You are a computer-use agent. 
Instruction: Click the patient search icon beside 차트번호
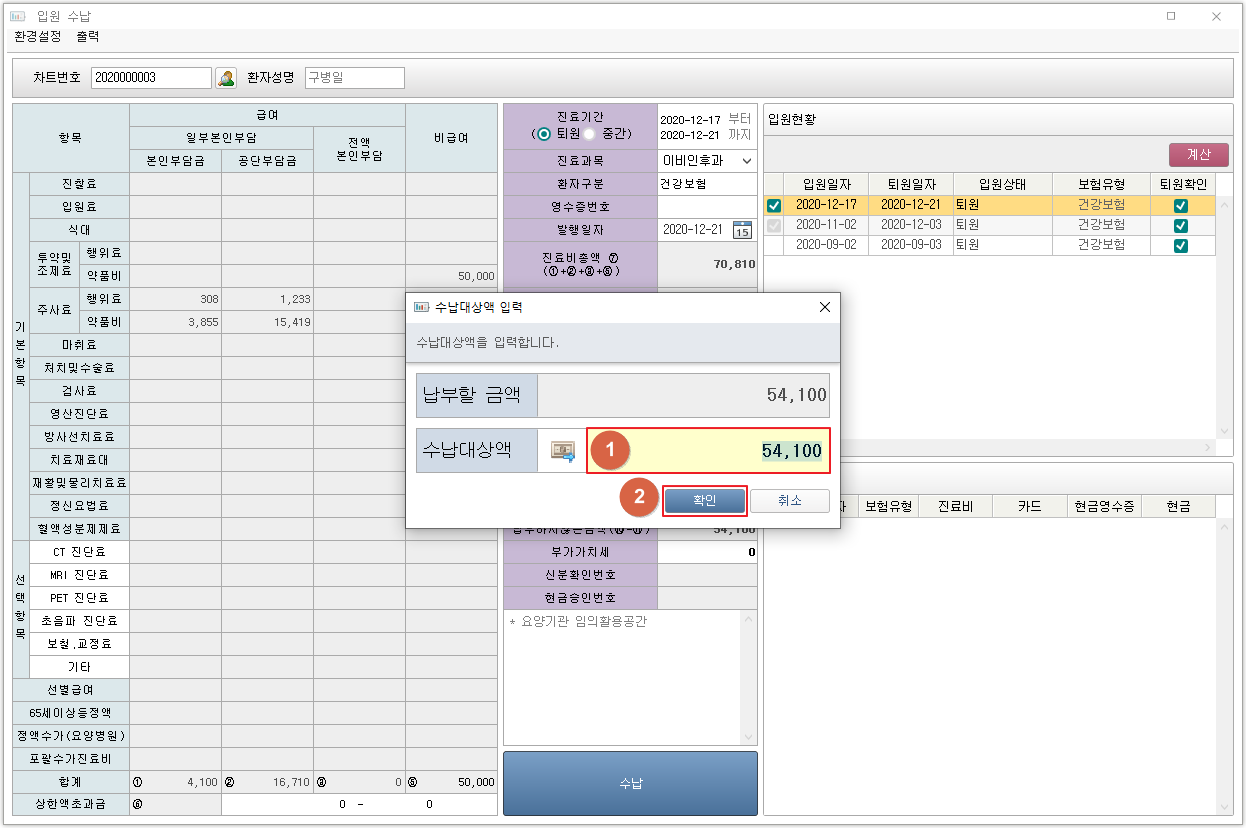226,78
